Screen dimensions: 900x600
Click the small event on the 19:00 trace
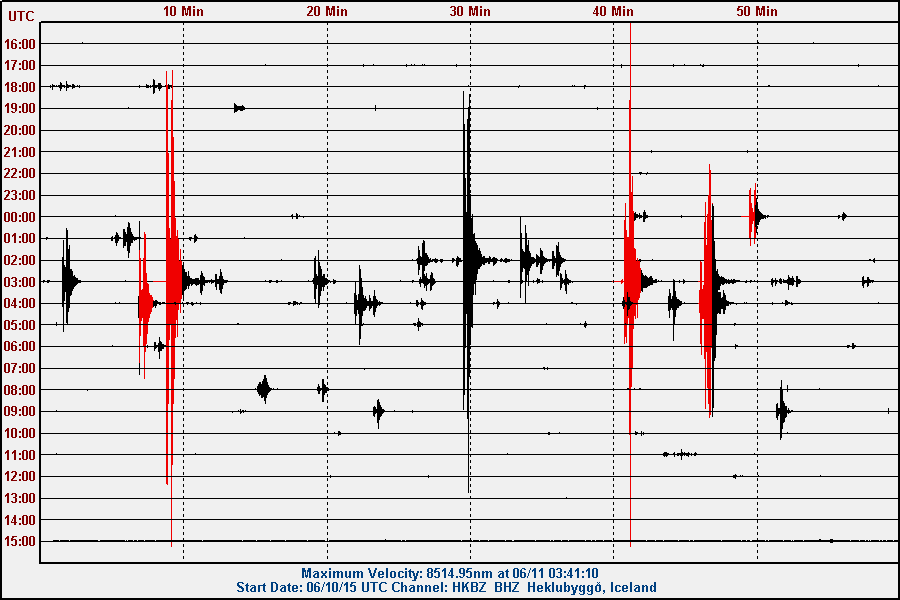pos(239,108)
